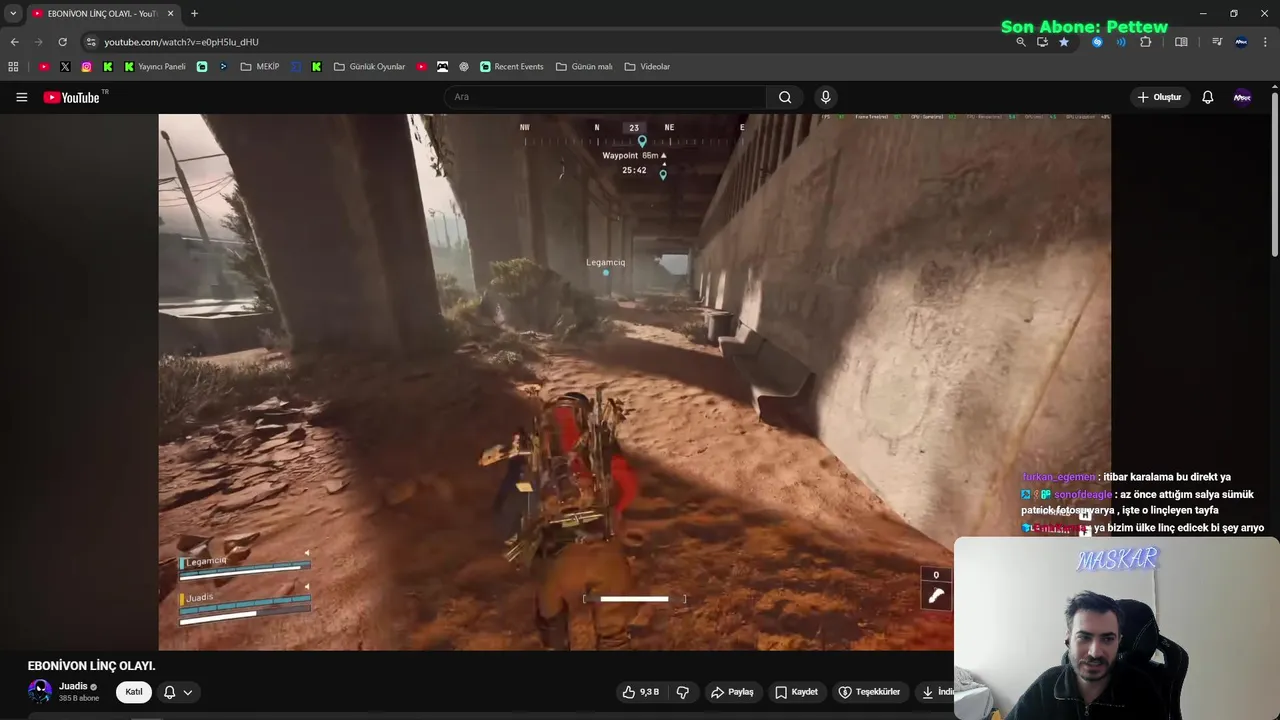
Task: Dislike the video with thumbs-down
Action: (683, 692)
